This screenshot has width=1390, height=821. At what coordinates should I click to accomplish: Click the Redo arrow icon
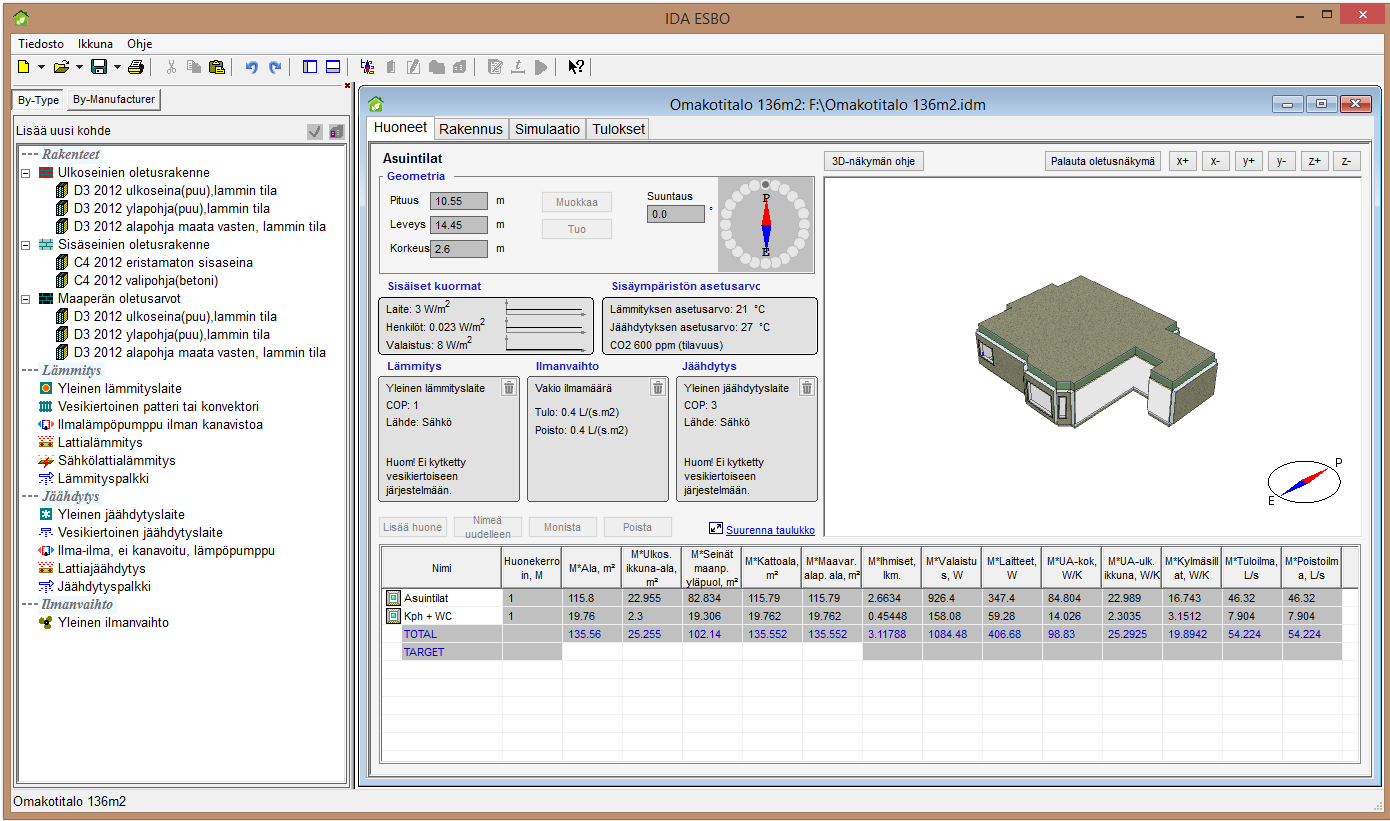274,67
